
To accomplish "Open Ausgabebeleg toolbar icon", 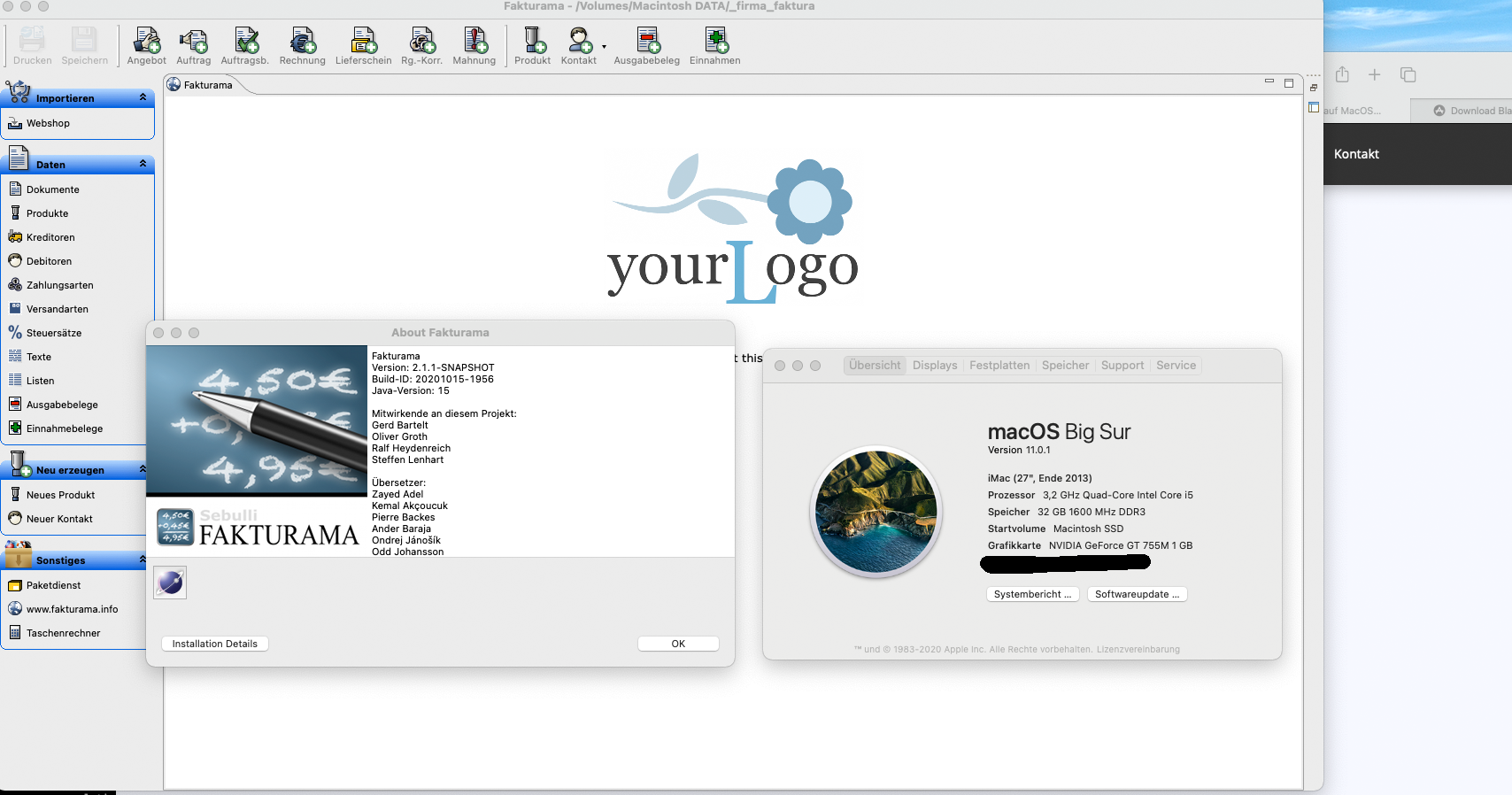I will (x=646, y=46).
